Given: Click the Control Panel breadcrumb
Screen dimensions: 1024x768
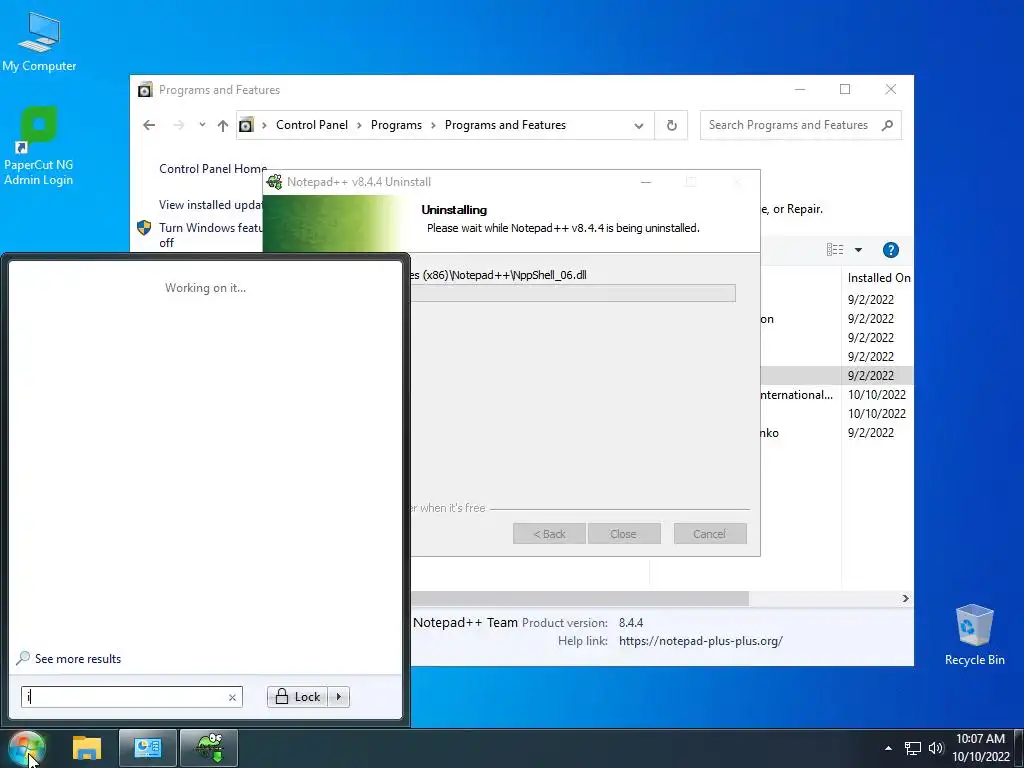Looking at the screenshot, I should [312, 125].
